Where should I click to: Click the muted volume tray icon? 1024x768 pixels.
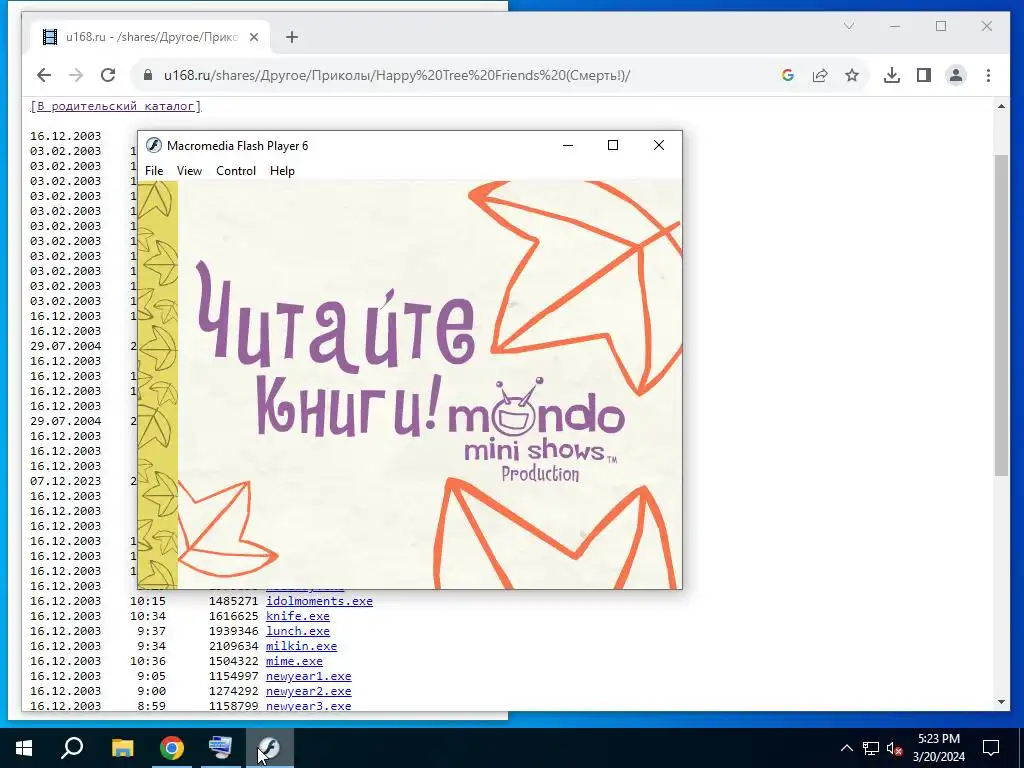coord(895,748)
